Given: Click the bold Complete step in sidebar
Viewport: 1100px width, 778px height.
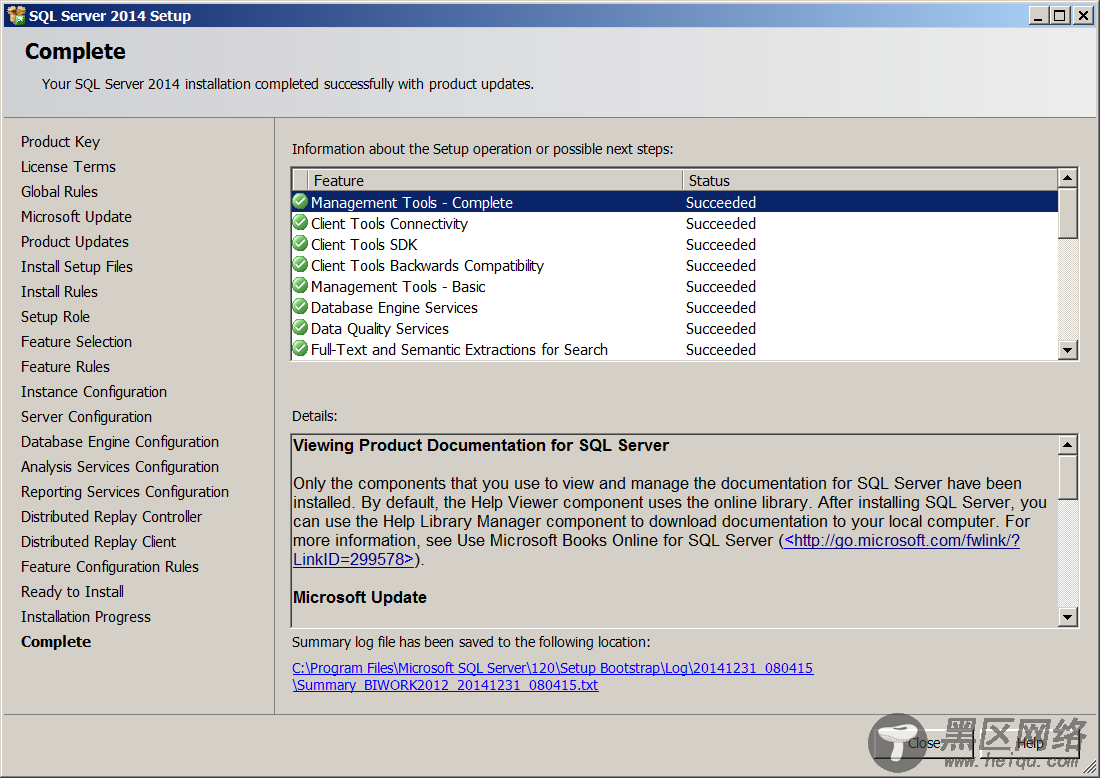Looking at the screenshot, I should click(x=56, y=642).
